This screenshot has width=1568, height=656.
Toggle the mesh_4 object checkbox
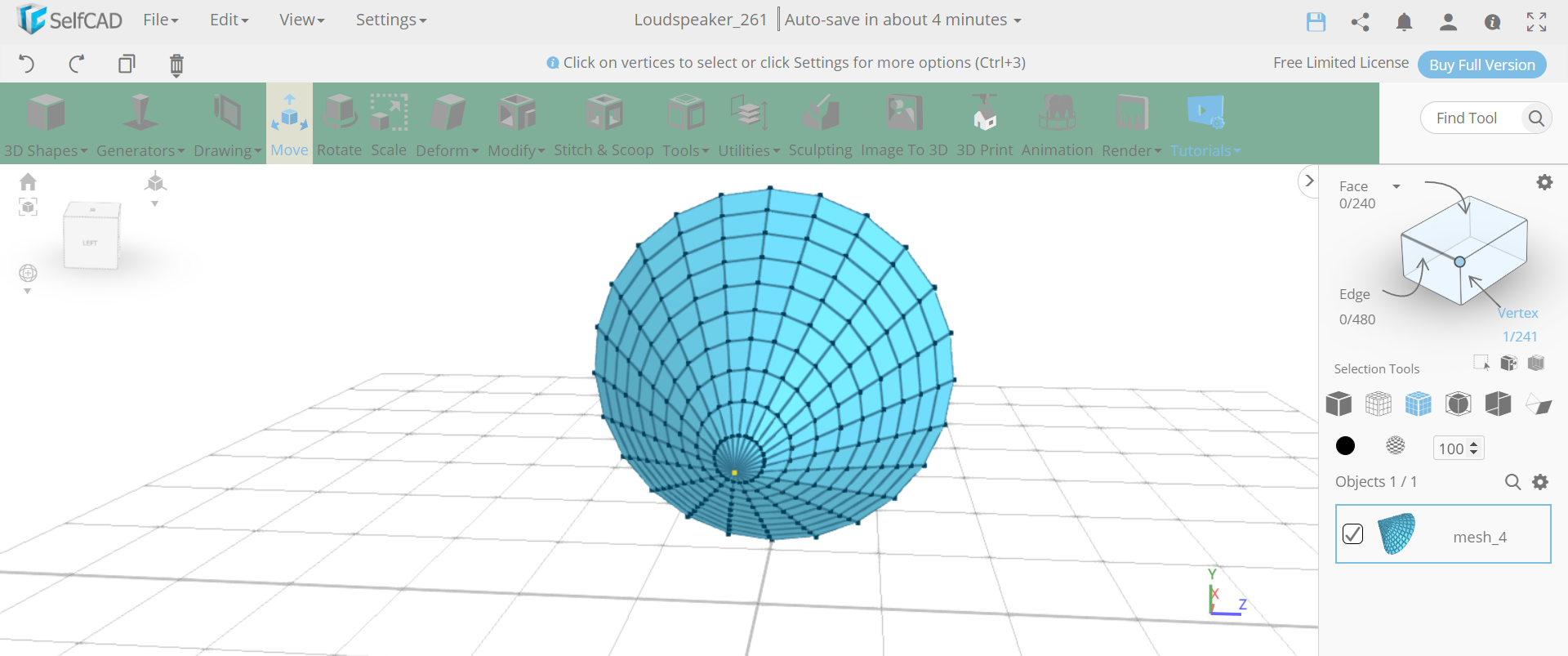[x=1352, y=533]
